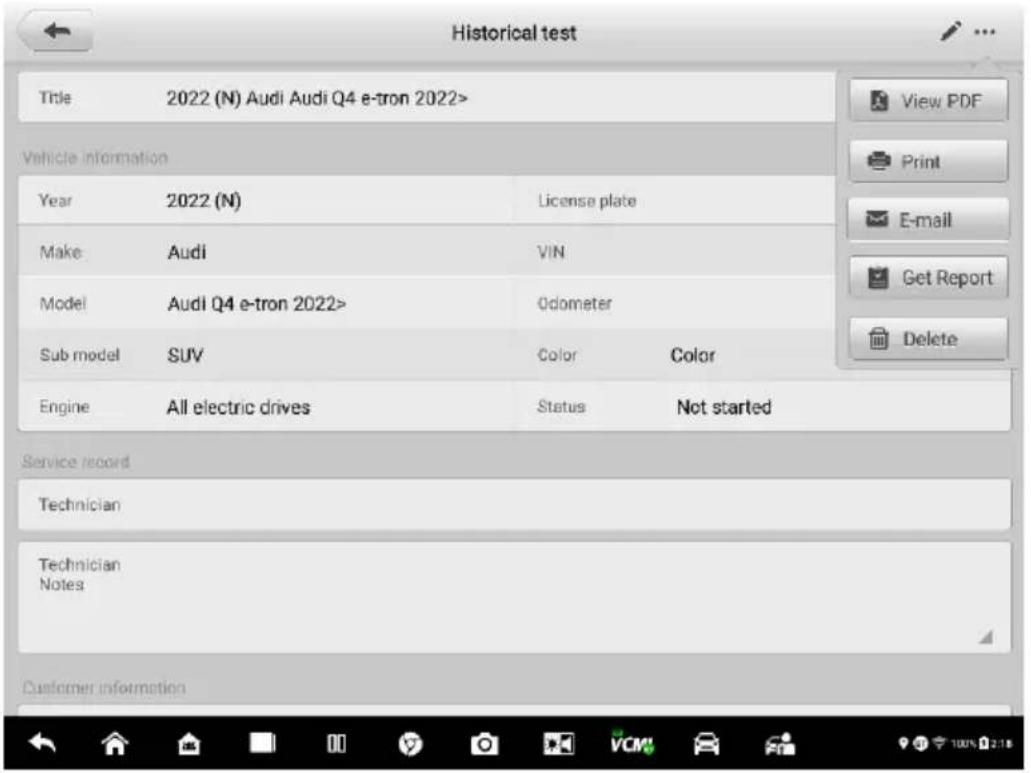This screenshot has width=1031, height=773.
Task: Open the MaxiSys home (garage) icon
Action: 189,744
